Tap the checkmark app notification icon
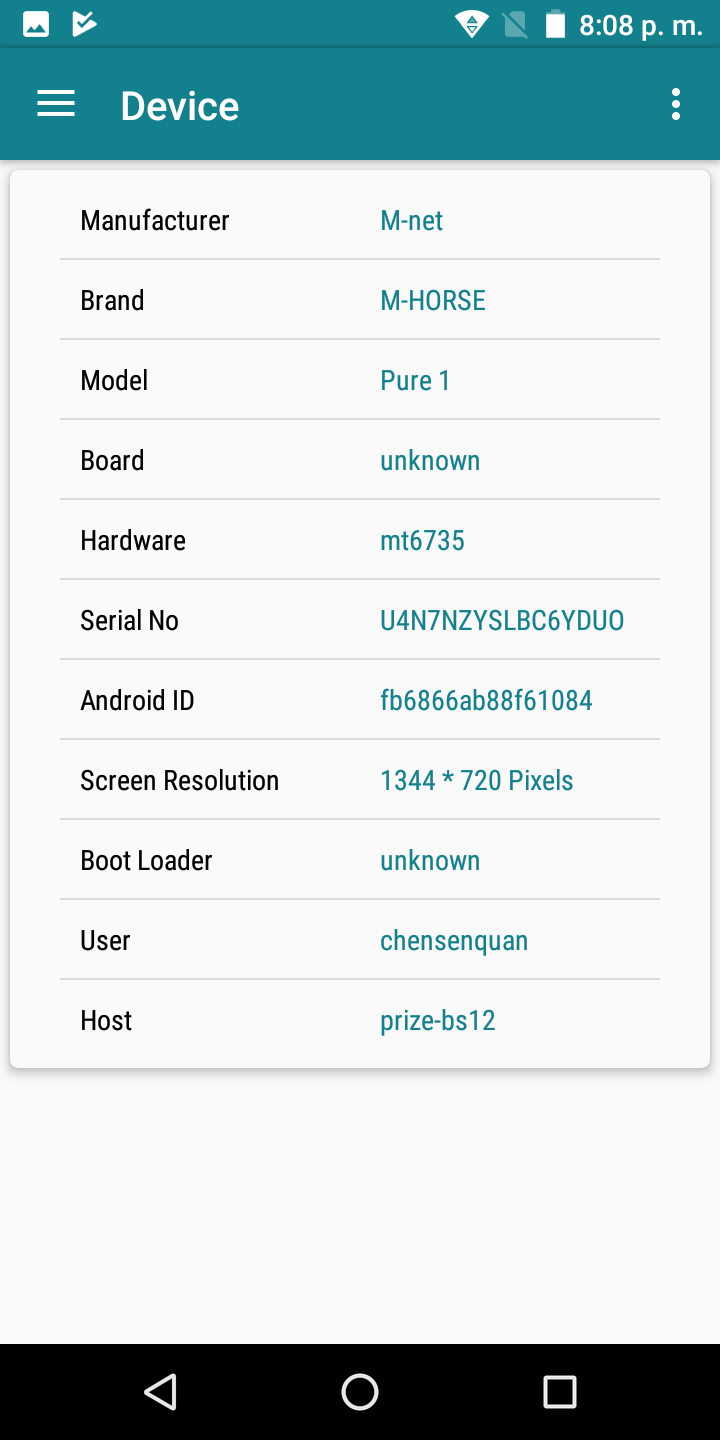720x1440 pixels. [85, 24]
